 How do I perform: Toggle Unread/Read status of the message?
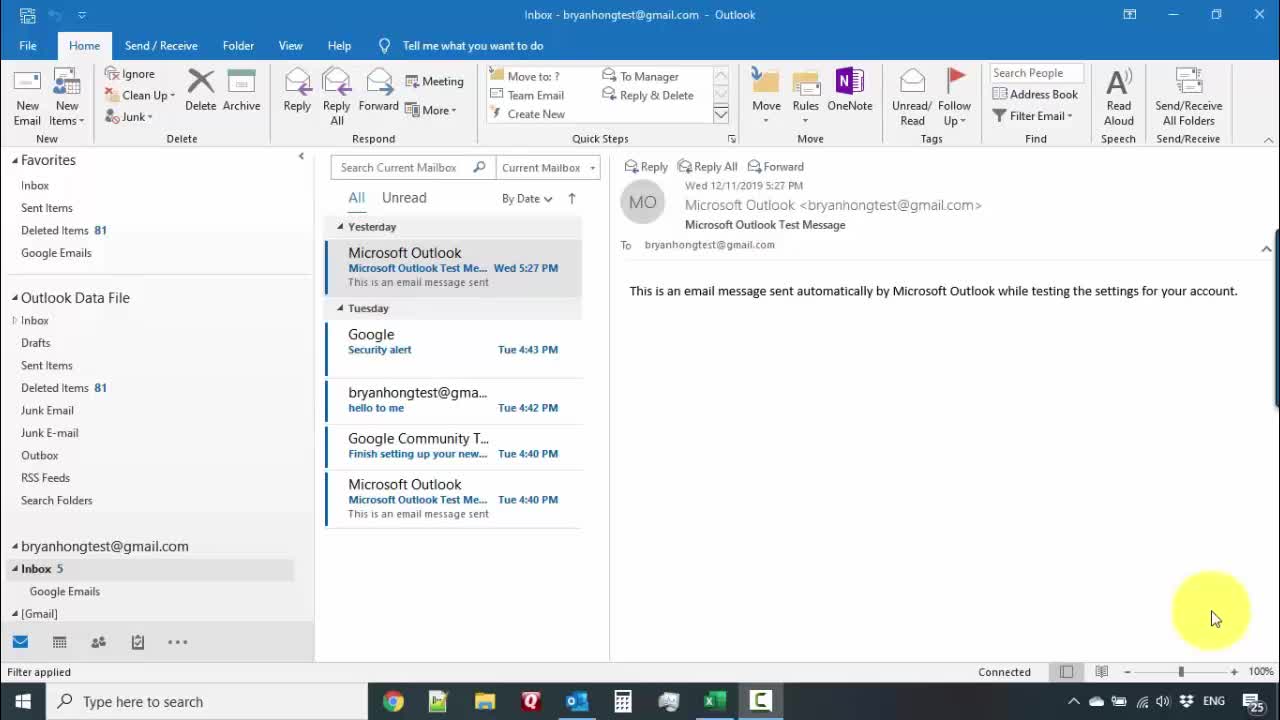911,97
